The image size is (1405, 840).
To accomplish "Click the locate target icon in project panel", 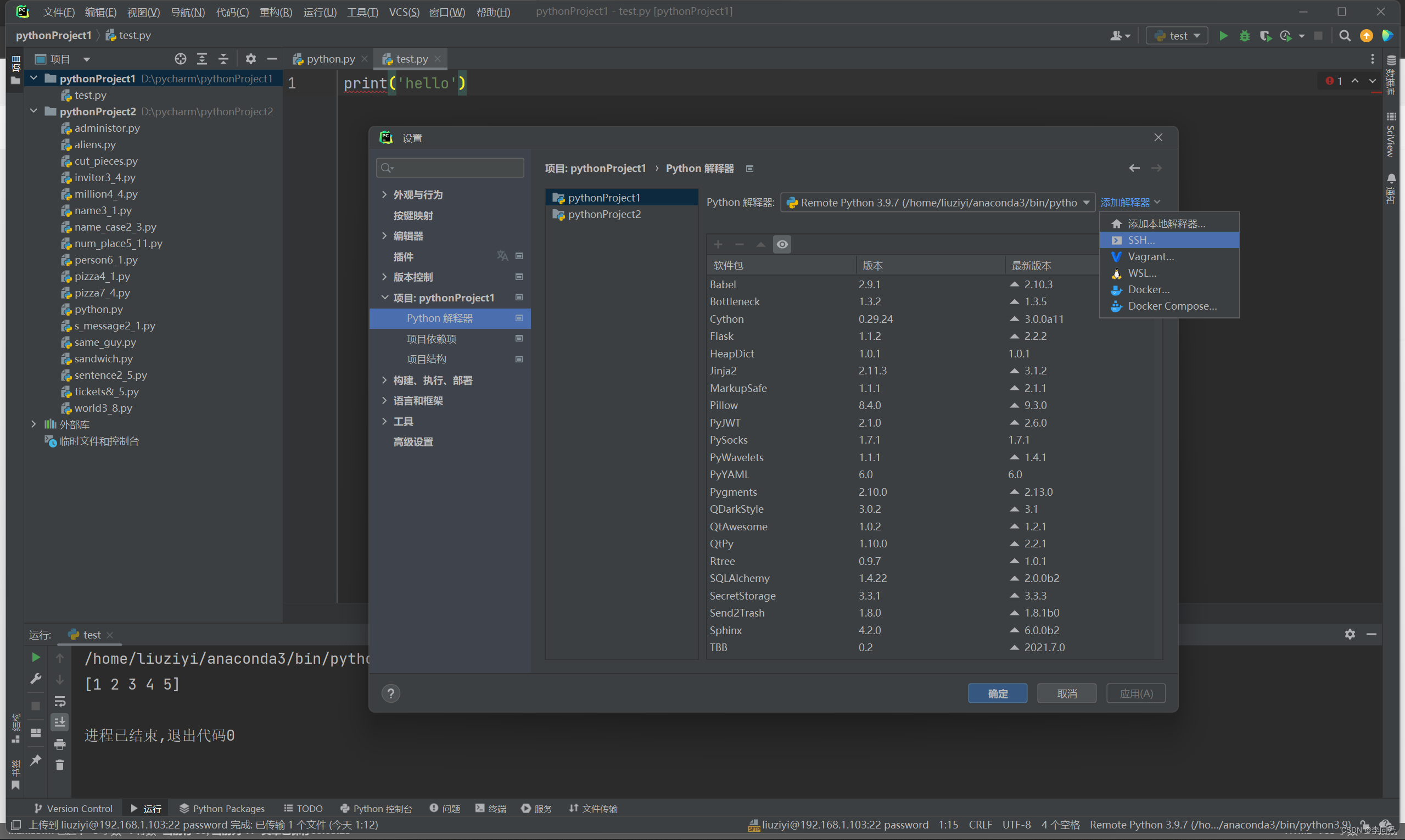I will (x=180, y=59).
